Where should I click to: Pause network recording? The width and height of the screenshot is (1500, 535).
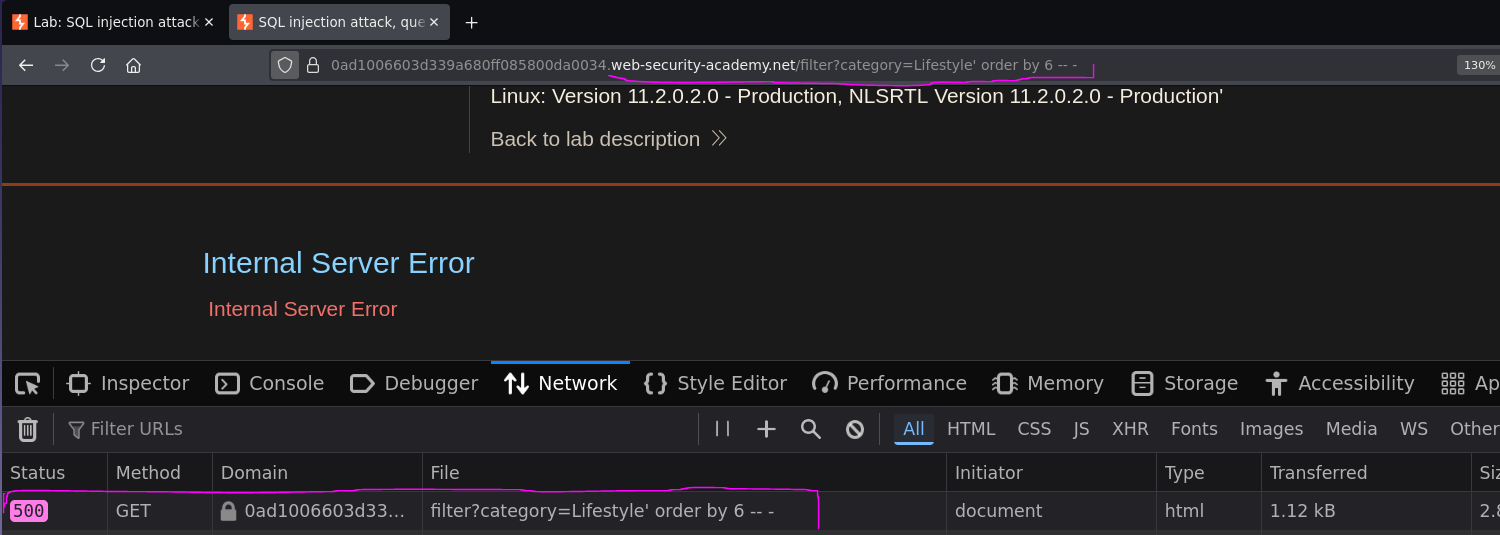(x=723, y=429)
